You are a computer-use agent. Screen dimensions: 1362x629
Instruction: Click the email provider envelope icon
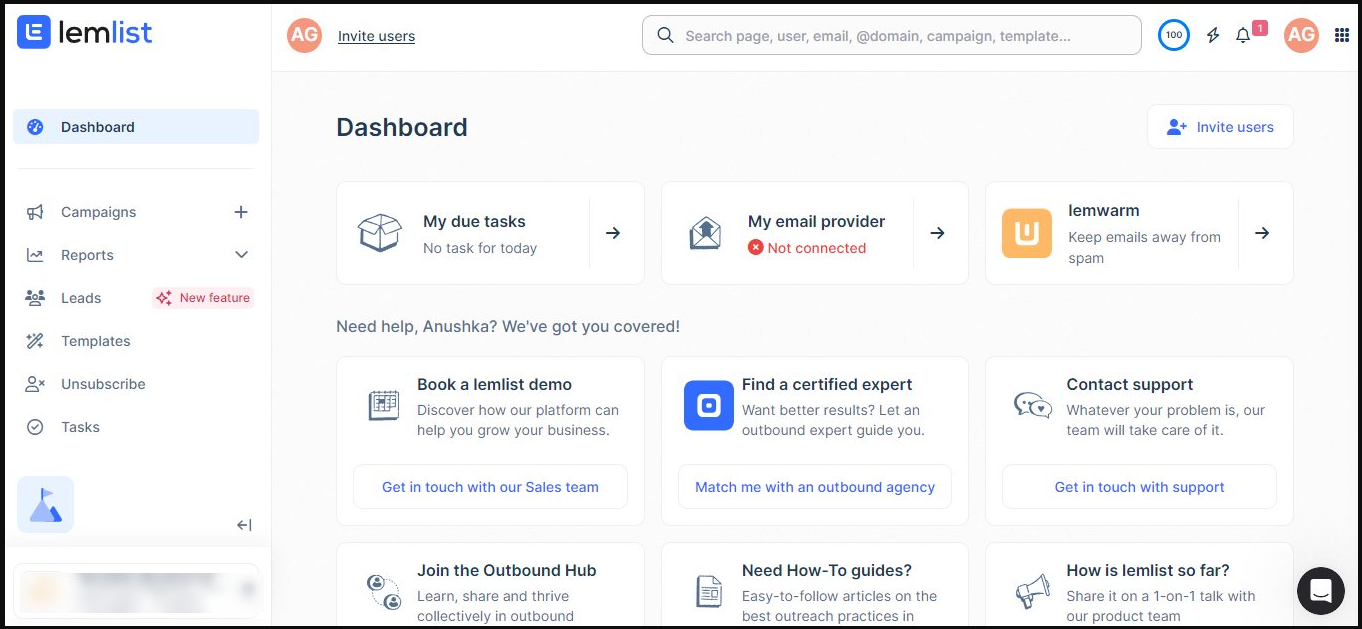[705, 234]
